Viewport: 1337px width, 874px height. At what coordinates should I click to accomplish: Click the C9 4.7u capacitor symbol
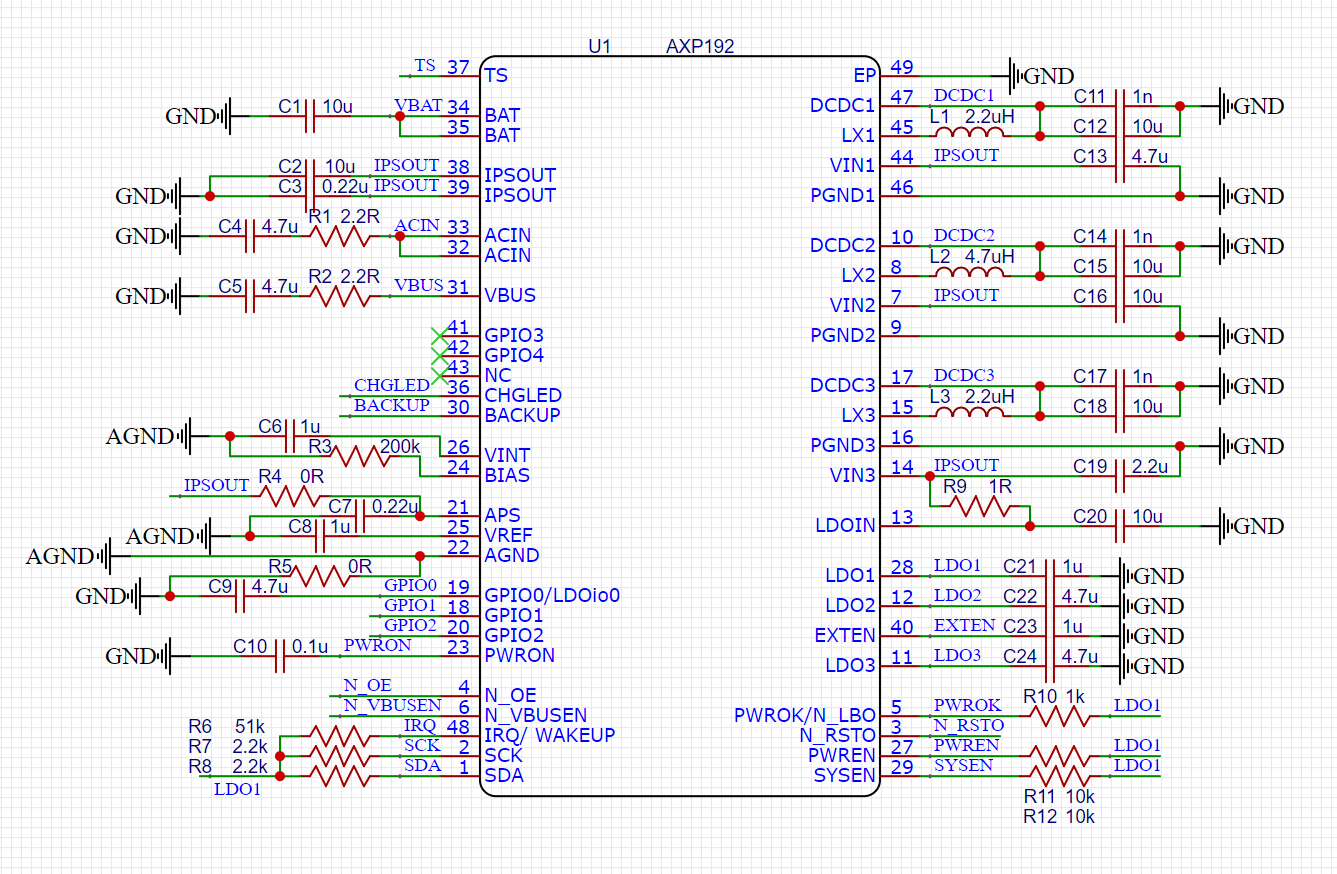(239, 596)
